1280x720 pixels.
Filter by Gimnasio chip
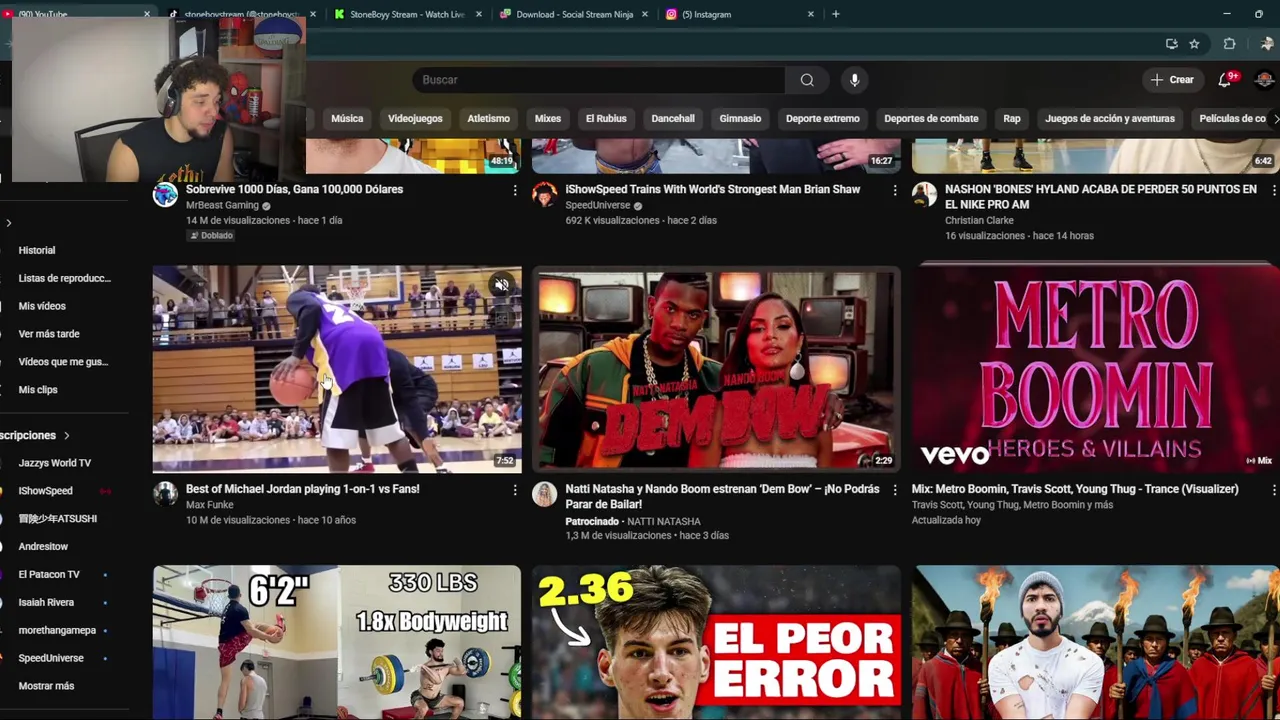pyautogui.click(x=740, y=118)
